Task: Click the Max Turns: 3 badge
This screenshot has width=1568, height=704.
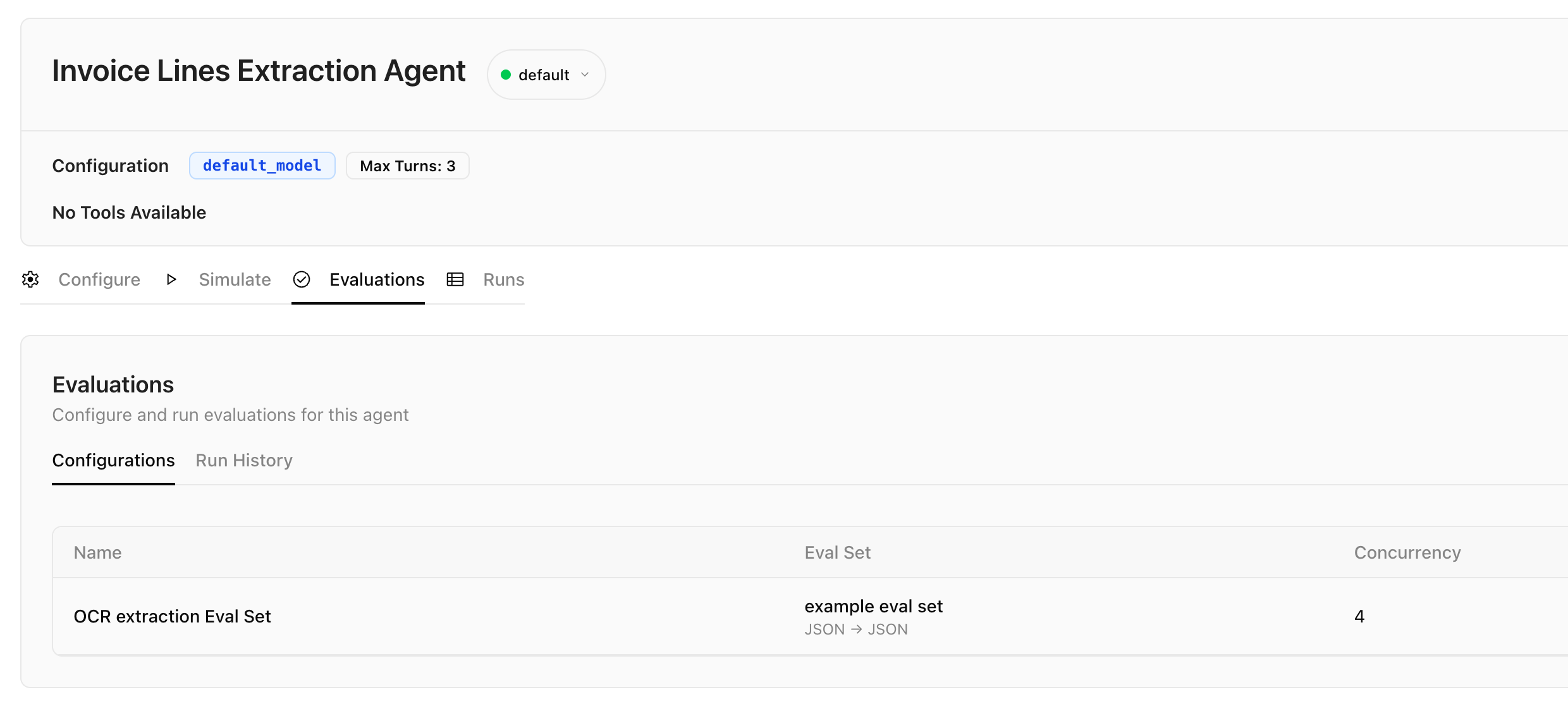Action: (x=407, y=166)
